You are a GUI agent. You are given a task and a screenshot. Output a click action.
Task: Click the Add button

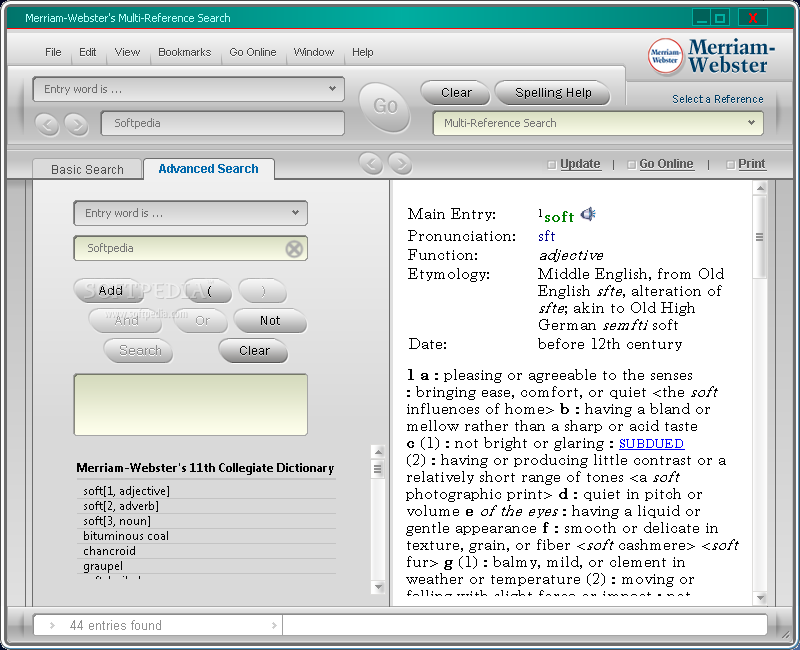110,291
